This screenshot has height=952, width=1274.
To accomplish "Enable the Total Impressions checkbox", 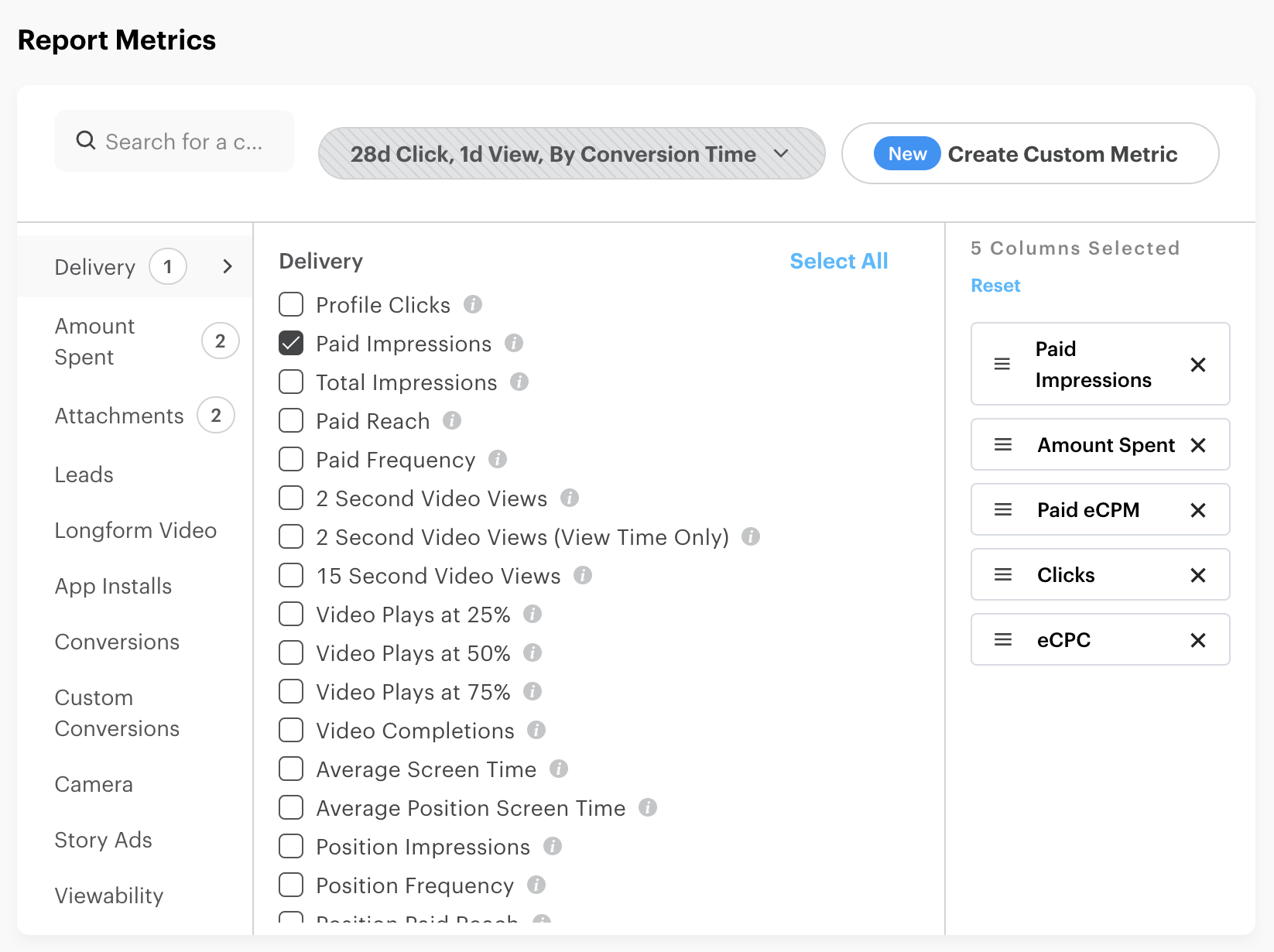I will (290, 382).
